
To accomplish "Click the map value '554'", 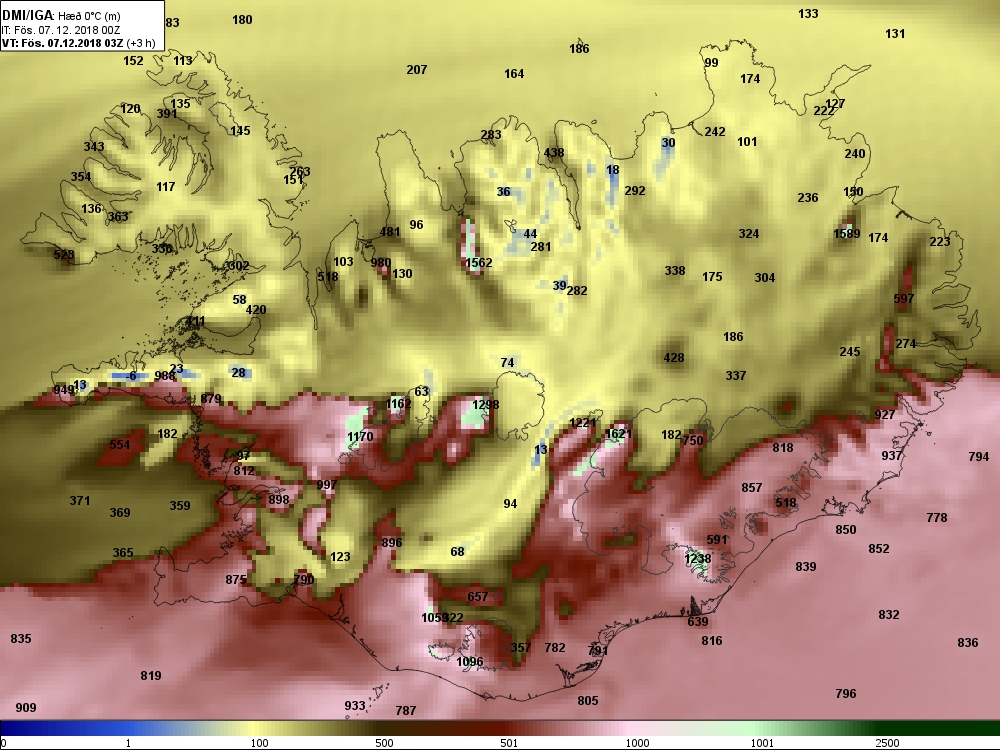I will pyautogui.click(x=119, y=445).
